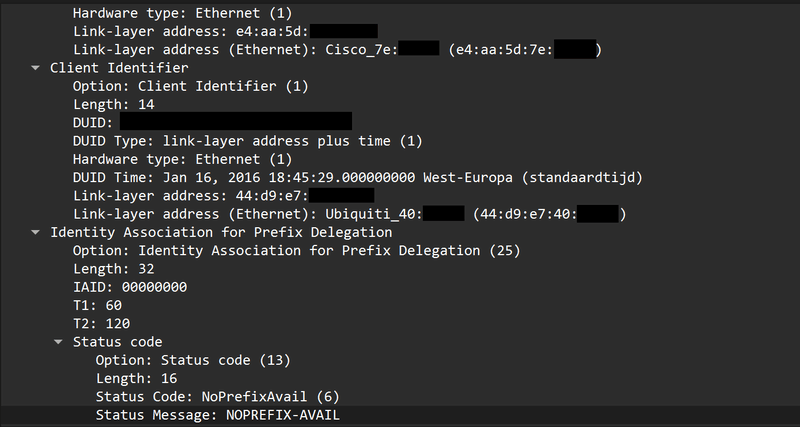This screenshot has height=427, width=800.
Task: Select the Status Message NOPREFIX-AVAIL row
Action: tap(218, 415)
